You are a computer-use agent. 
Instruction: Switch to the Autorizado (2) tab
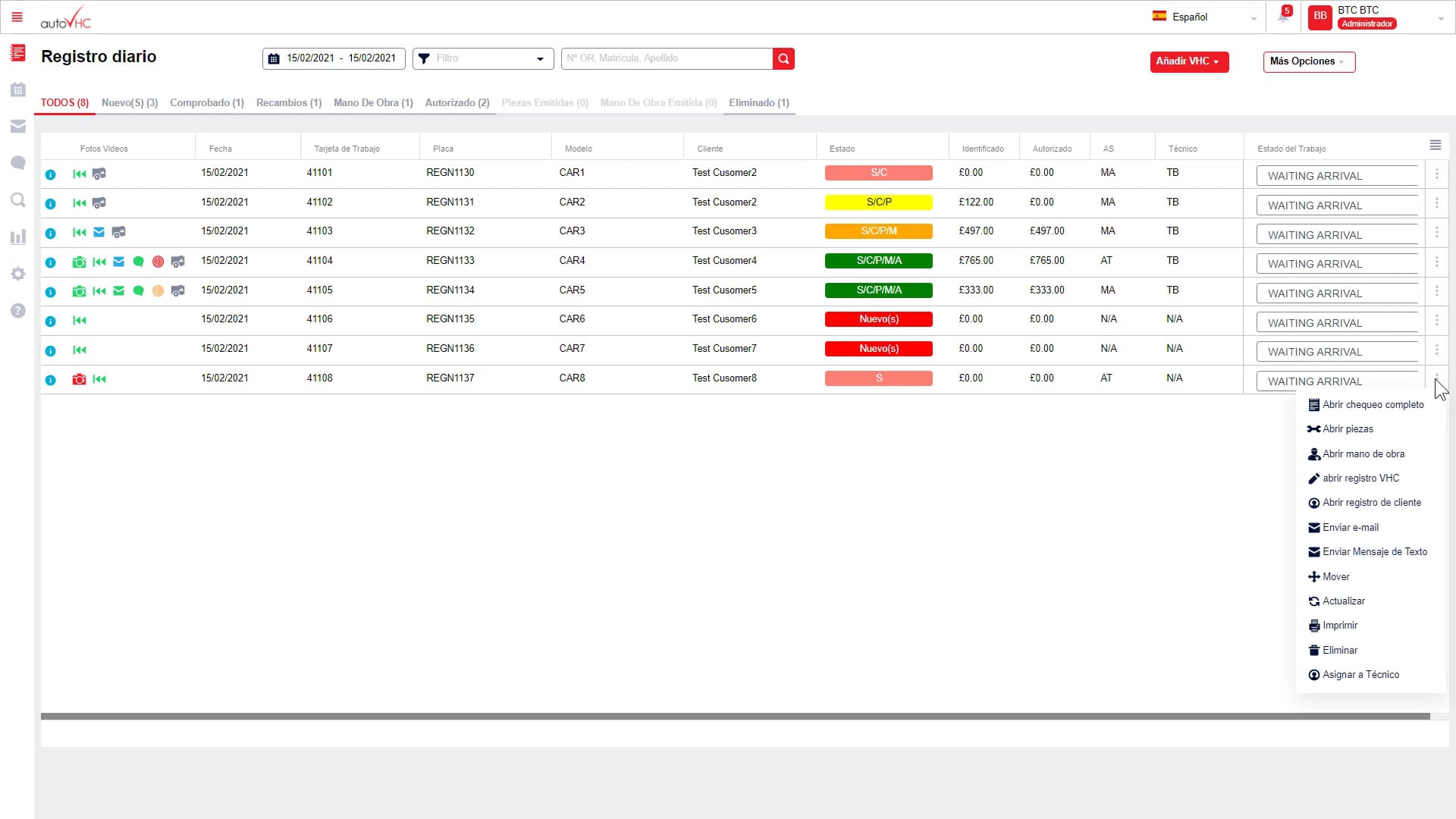pos(457,103)
